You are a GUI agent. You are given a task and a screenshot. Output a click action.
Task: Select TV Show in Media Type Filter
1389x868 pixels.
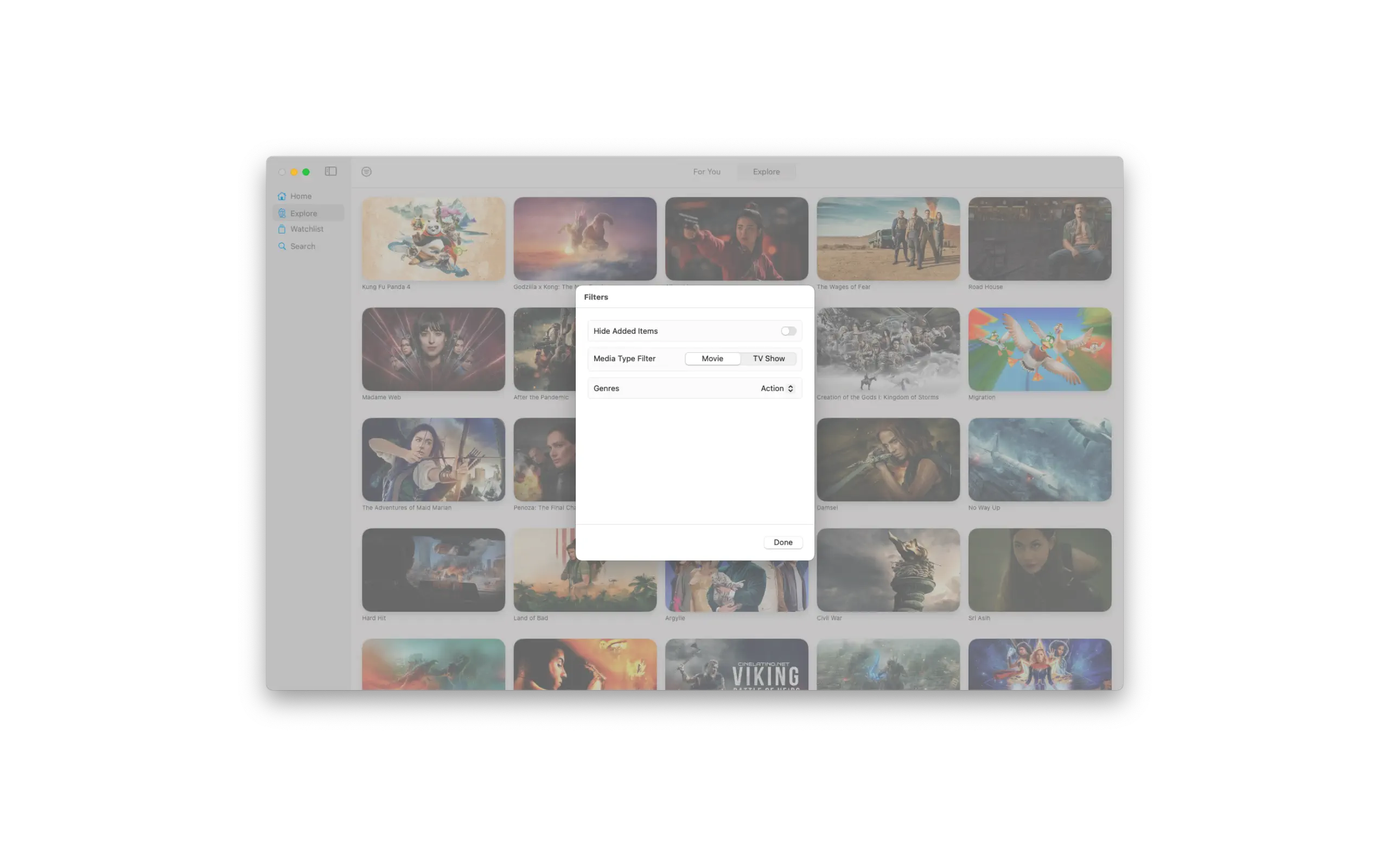click(768, 359)
